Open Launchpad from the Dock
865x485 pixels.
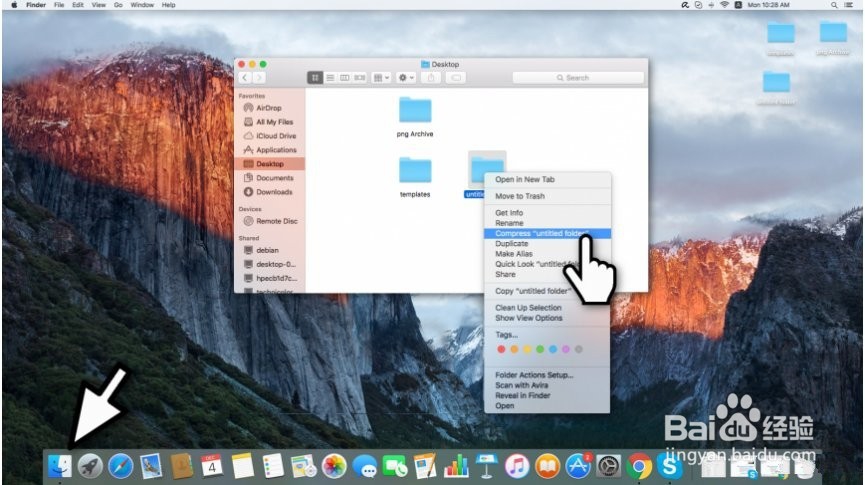(x=90, y=467)
